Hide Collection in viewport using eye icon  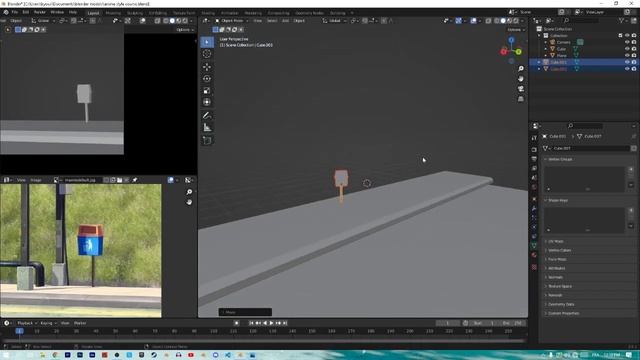click(x=627, y=36)
